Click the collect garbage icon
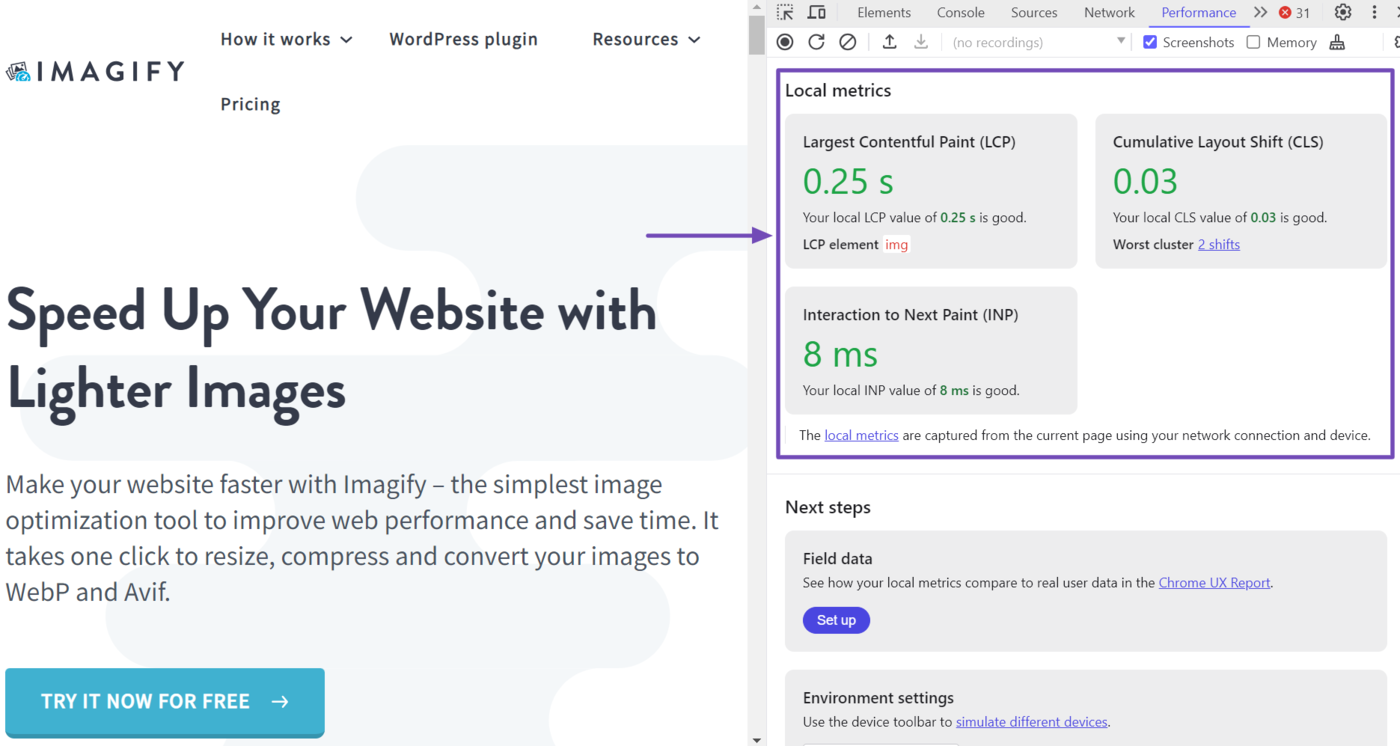 (1337, 42)
